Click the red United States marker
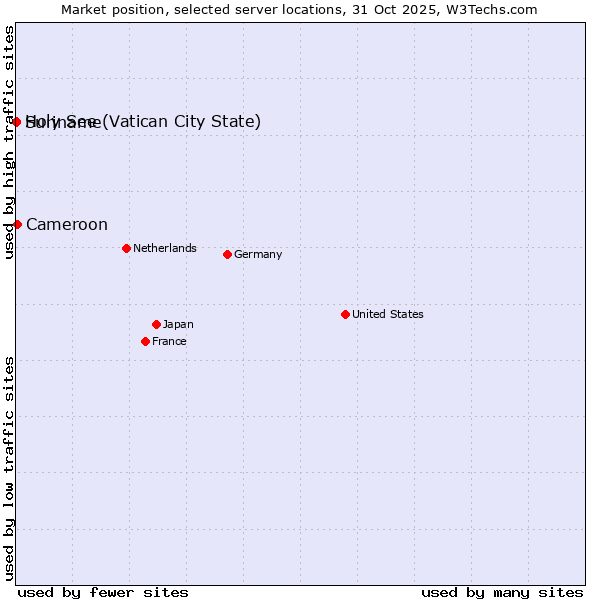Image resolution: width=600 pixels, height=600 pixels. point(345,314)
